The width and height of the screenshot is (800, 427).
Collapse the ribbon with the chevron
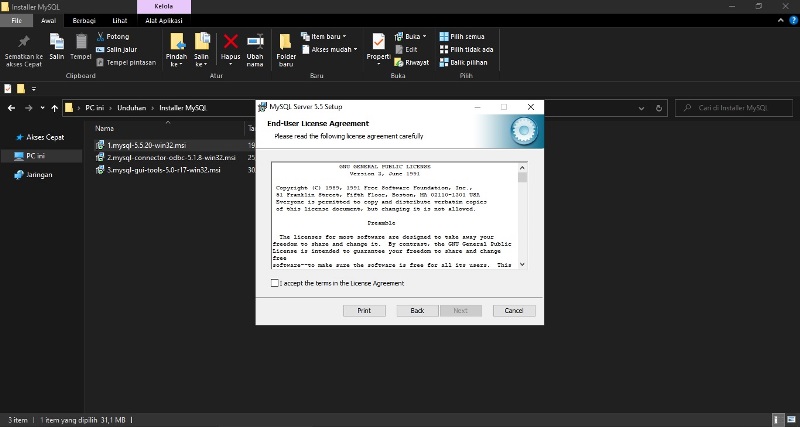click(x=781, y=20)
